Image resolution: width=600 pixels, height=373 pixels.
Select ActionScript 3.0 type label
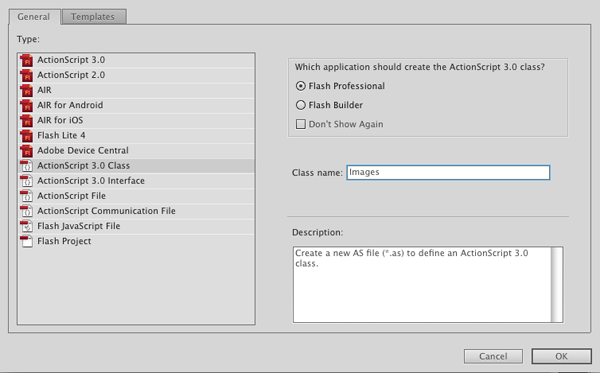point(71,60)
